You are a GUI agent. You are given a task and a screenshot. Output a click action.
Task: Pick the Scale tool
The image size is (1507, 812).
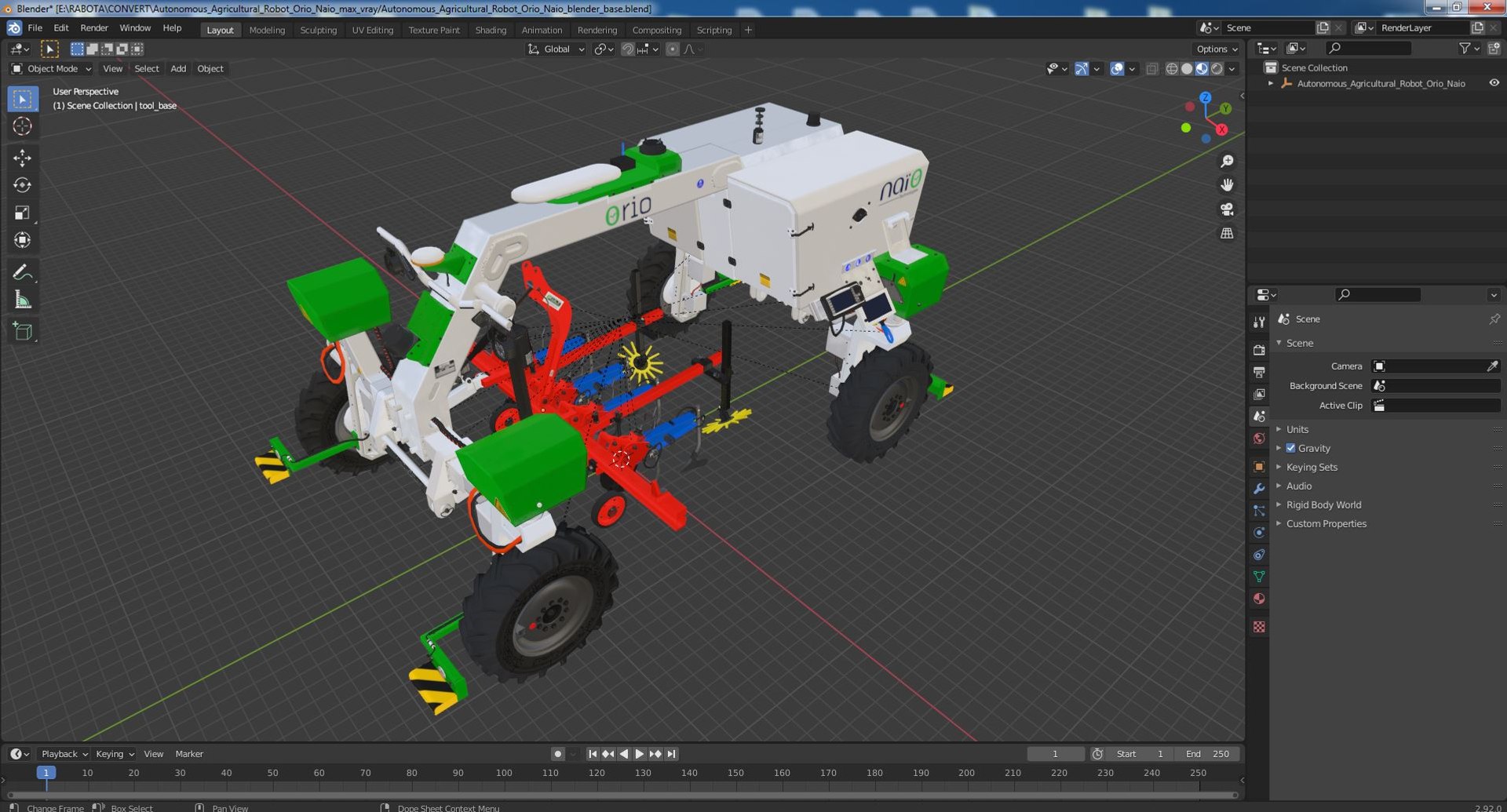[x=22, y=213]
